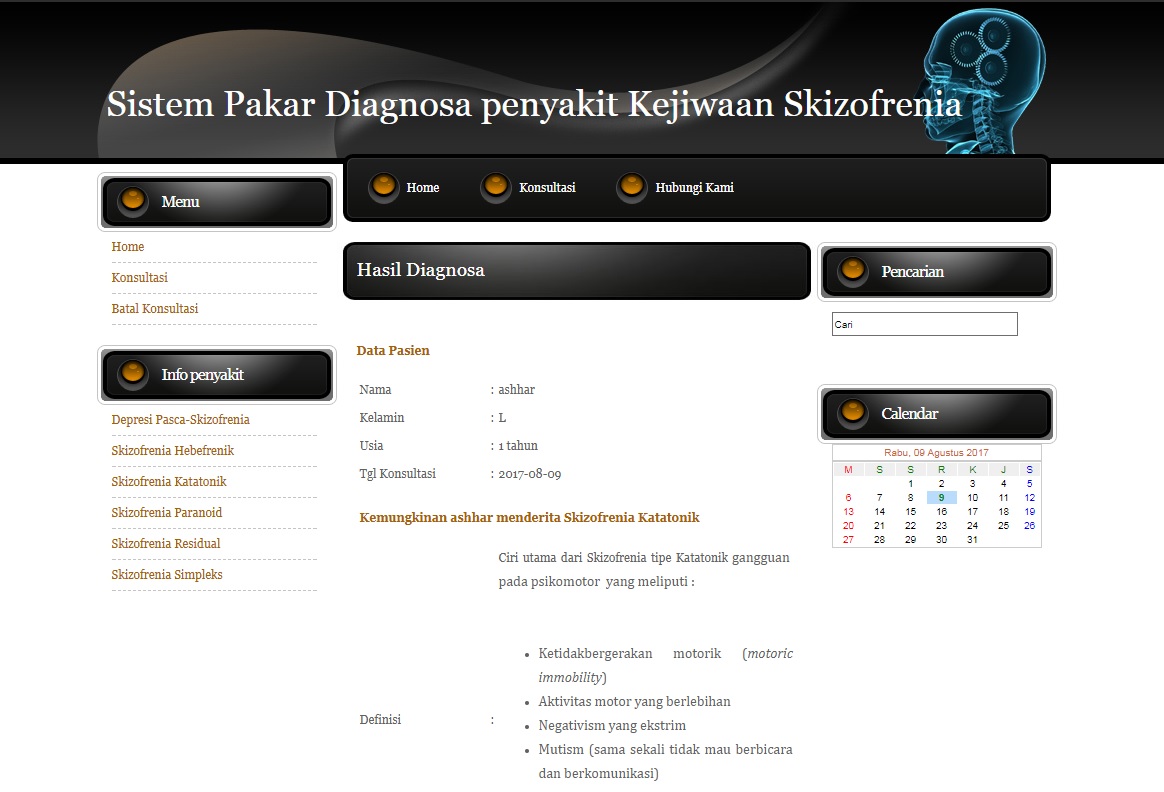Viewport: 1164px width, 792px height.
Task: Click the orange icon on Pencarian panel
Action: pos(852,270)
